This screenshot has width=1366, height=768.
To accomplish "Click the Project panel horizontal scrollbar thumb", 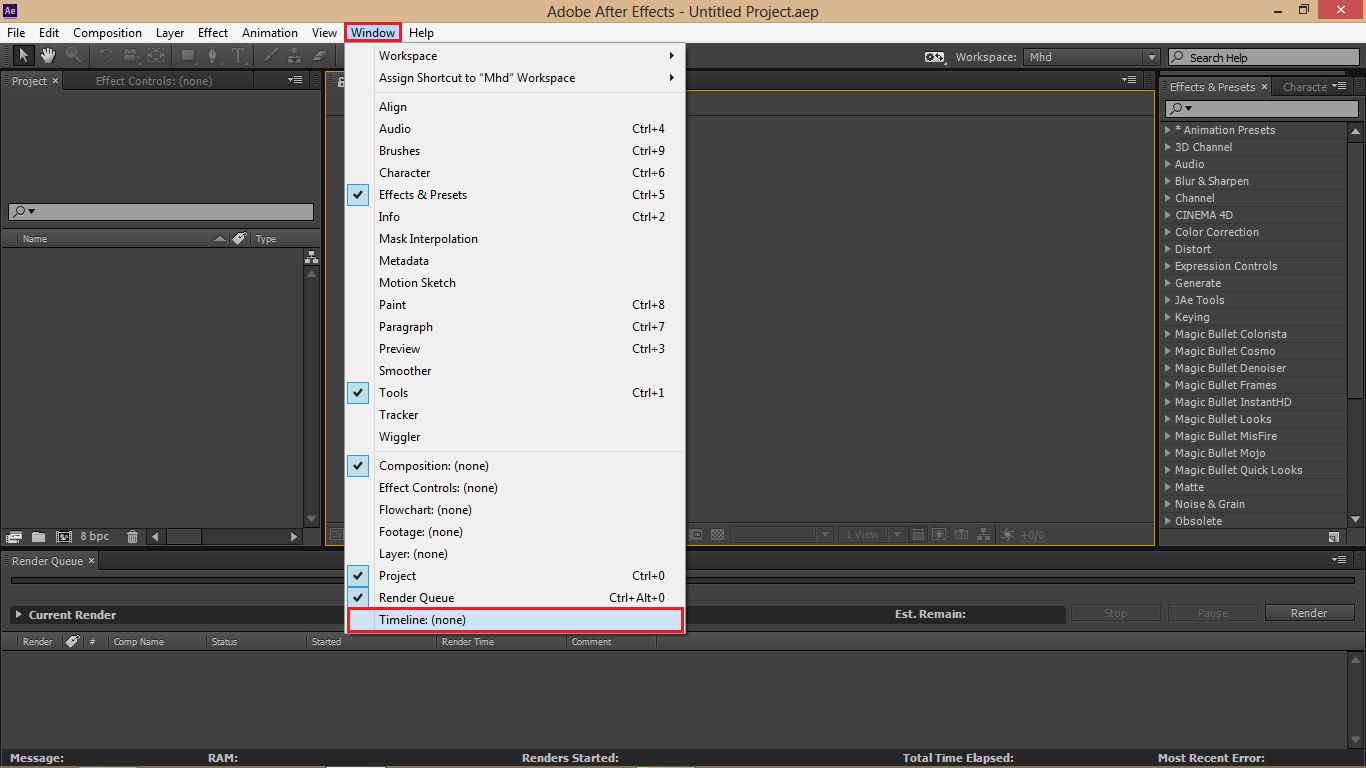I will 184,537.
